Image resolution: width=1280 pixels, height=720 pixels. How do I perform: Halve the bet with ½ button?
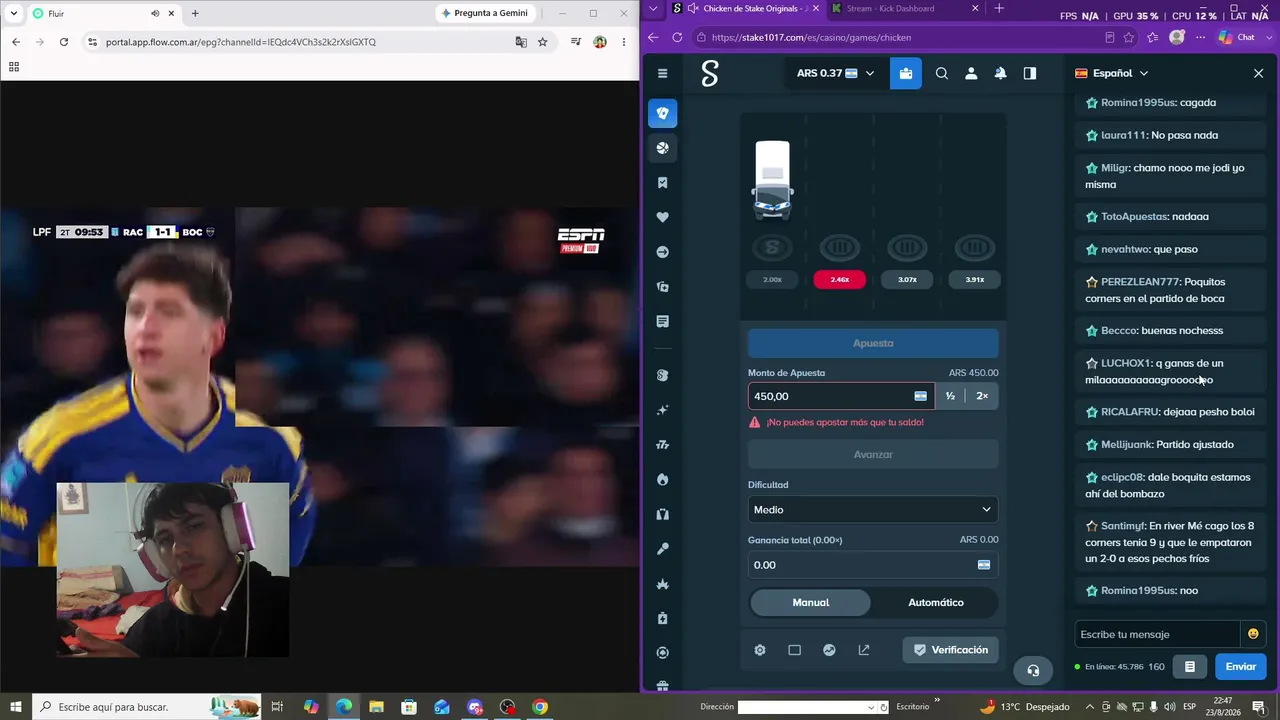click(950, 396)
